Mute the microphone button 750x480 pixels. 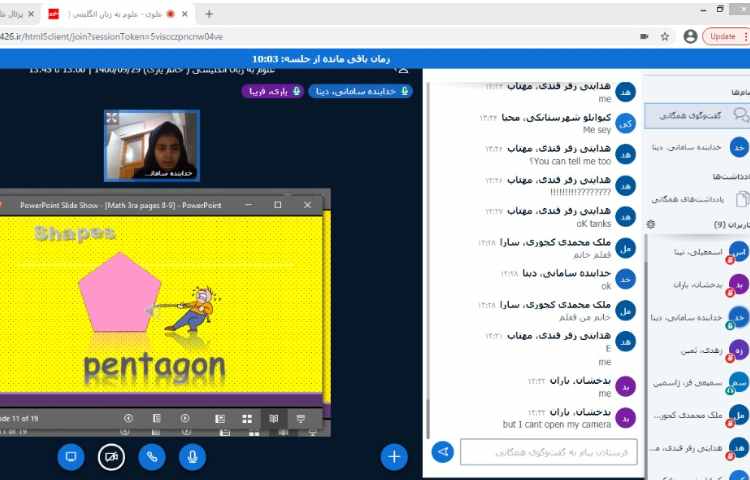192,457
